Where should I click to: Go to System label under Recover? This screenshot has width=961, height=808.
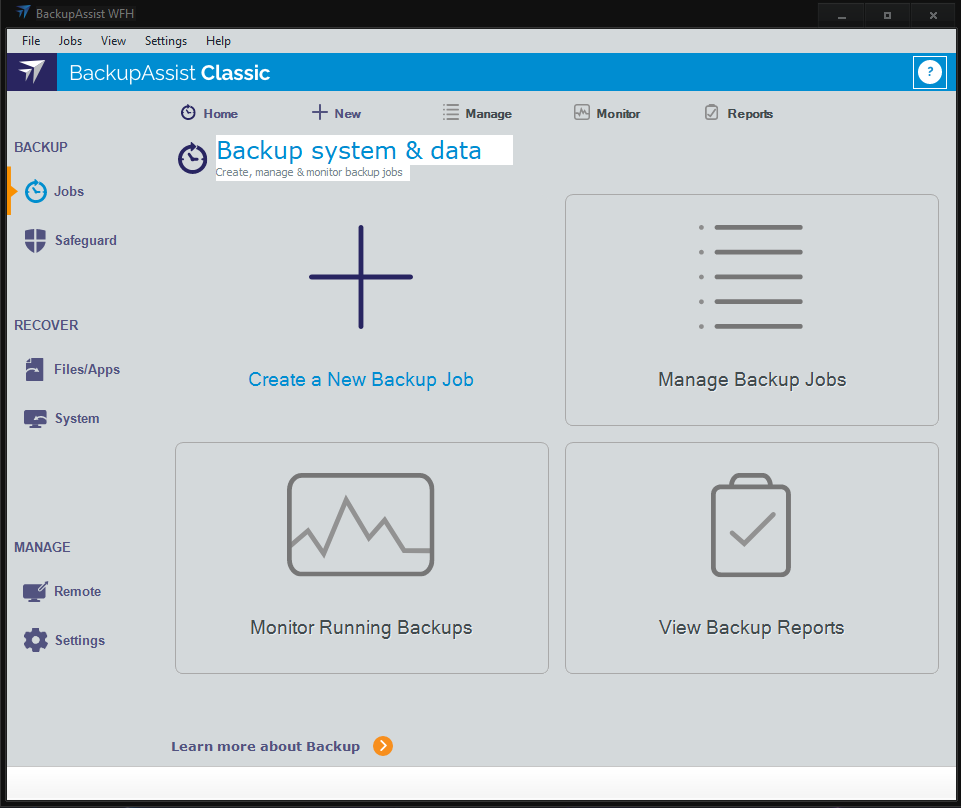(x=77, y=419)
